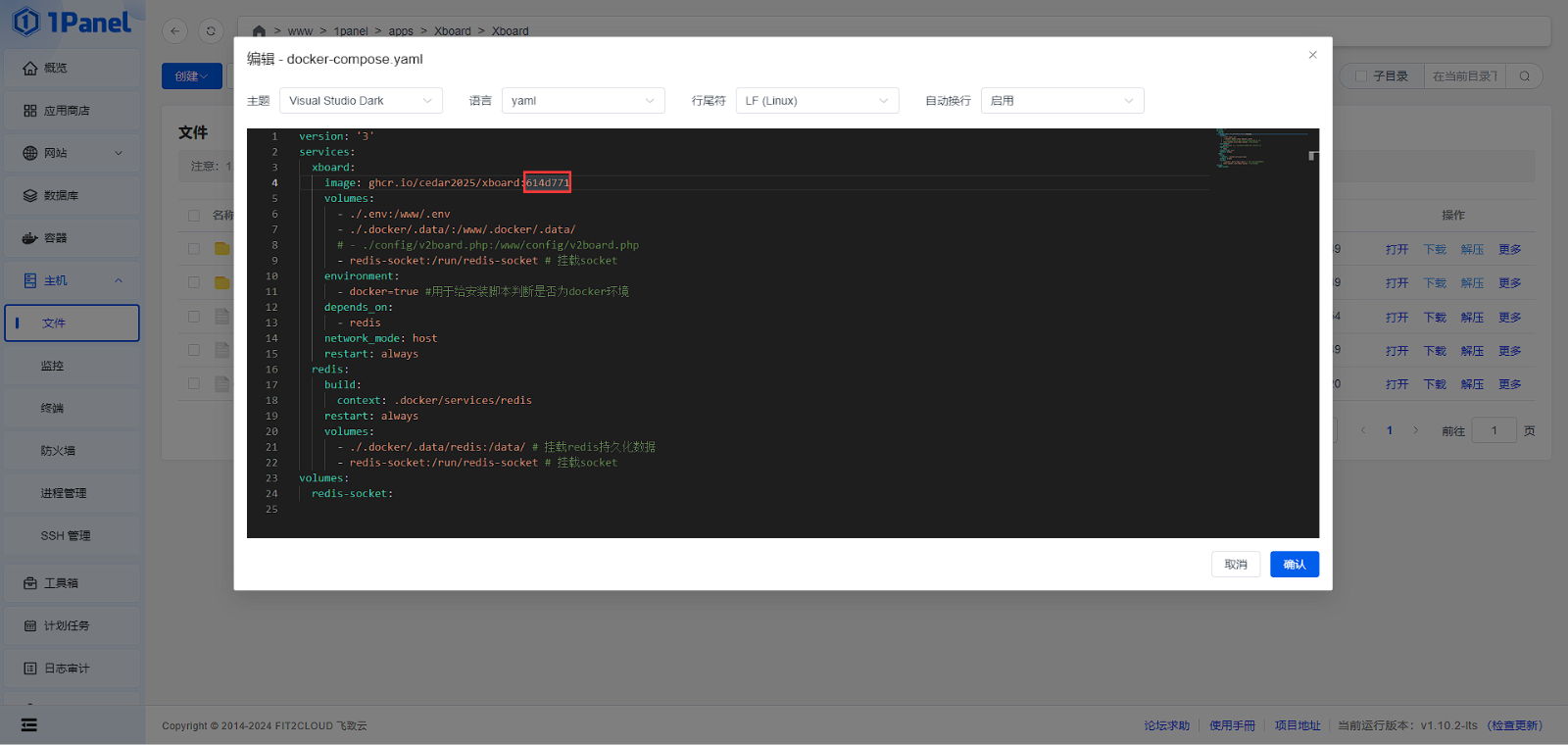
Task: Tick the first file row checkbox
Action: click(194, 249)
